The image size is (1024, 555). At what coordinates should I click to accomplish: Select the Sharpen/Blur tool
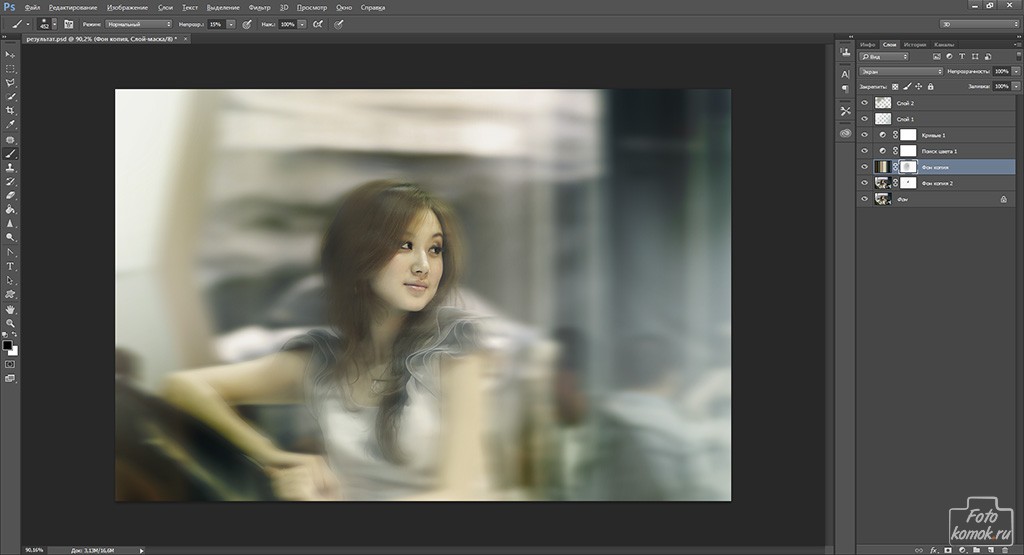(x=10, y=224)
